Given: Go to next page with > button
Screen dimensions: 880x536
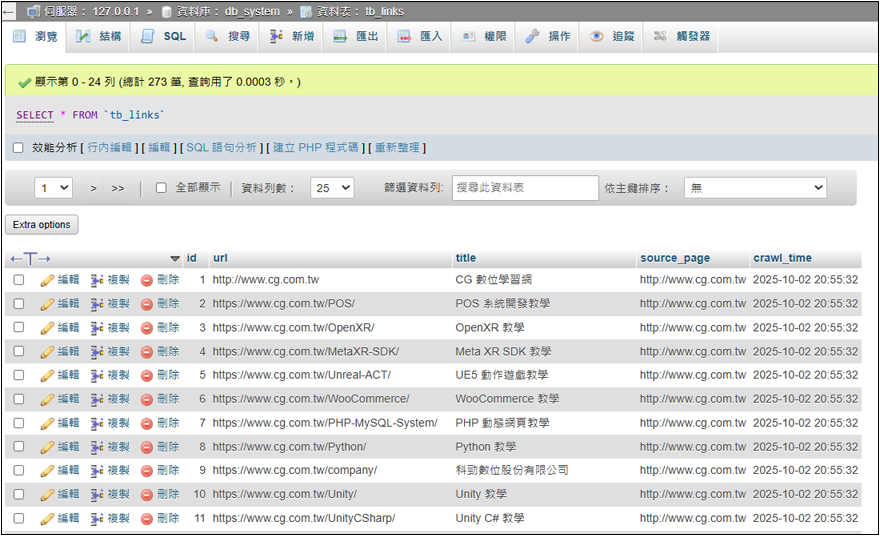Looking at the screenshot, I should 94,188.
